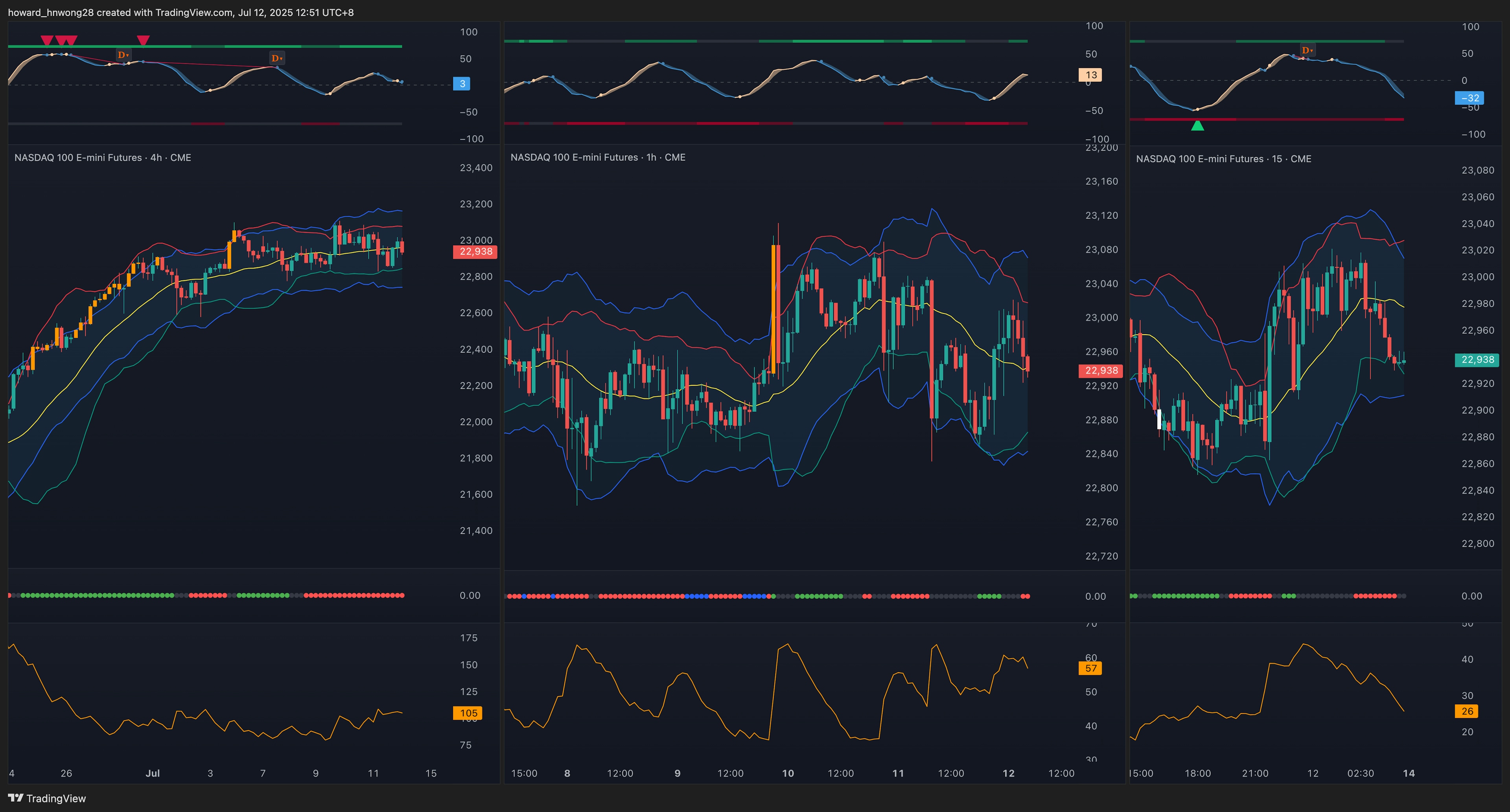Click the 22,720 level on the 1h price axis
1510x812 pixels.
pyautogui.click(x=1101, y=556)
